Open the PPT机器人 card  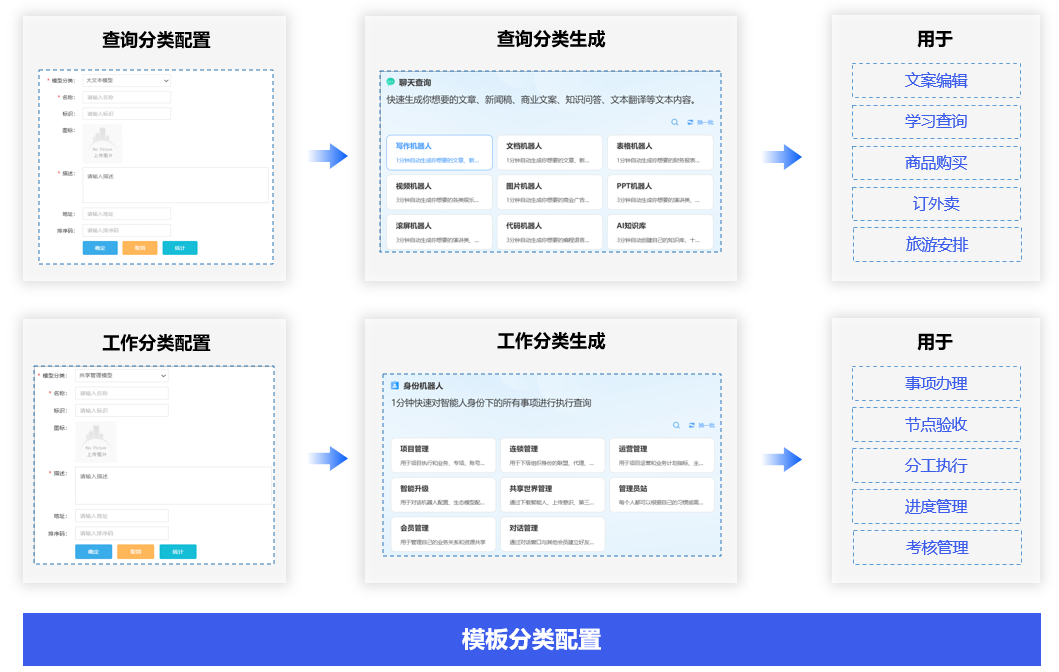tap(660, 192)
